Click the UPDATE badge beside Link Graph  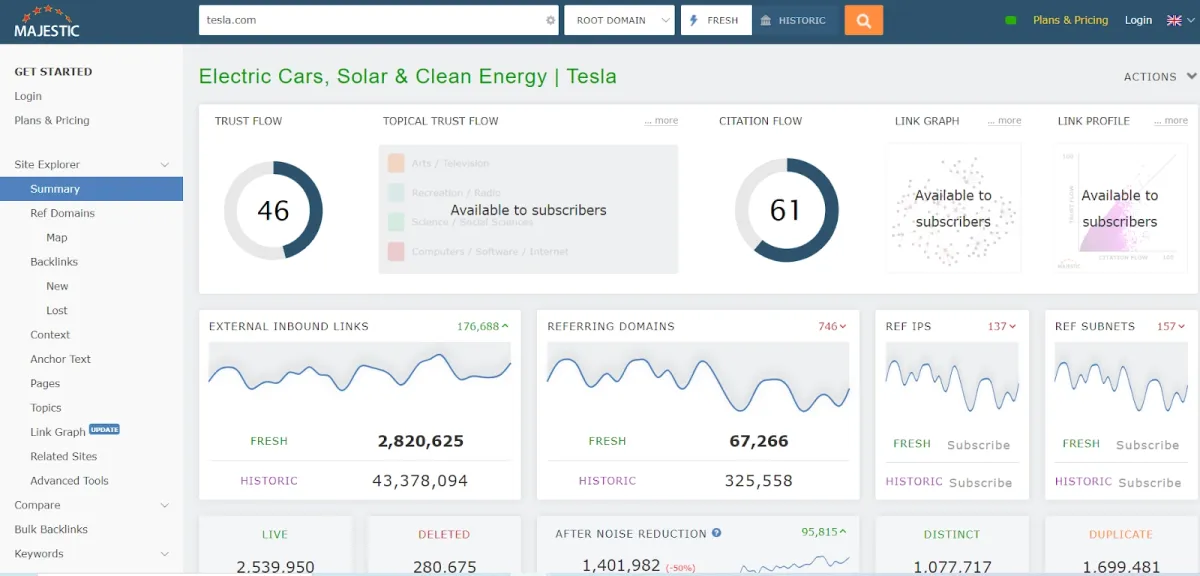coord(105,429)
